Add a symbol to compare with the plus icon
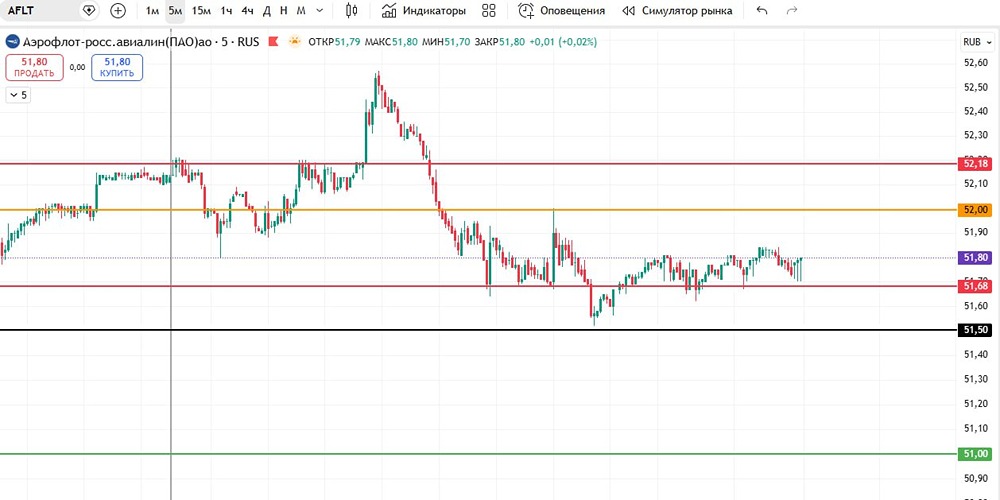 (x=118, y=11)
